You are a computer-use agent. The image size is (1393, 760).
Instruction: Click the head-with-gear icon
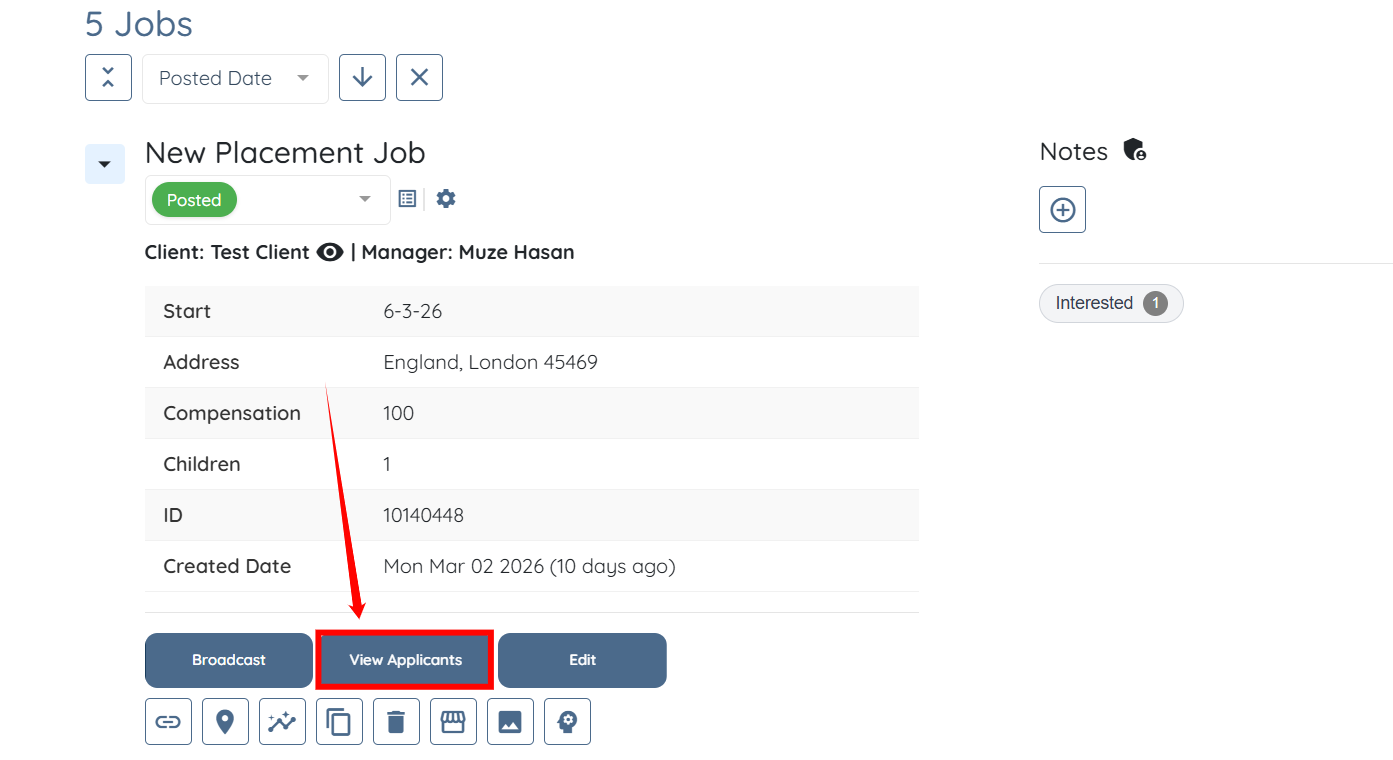coord(567,721)
